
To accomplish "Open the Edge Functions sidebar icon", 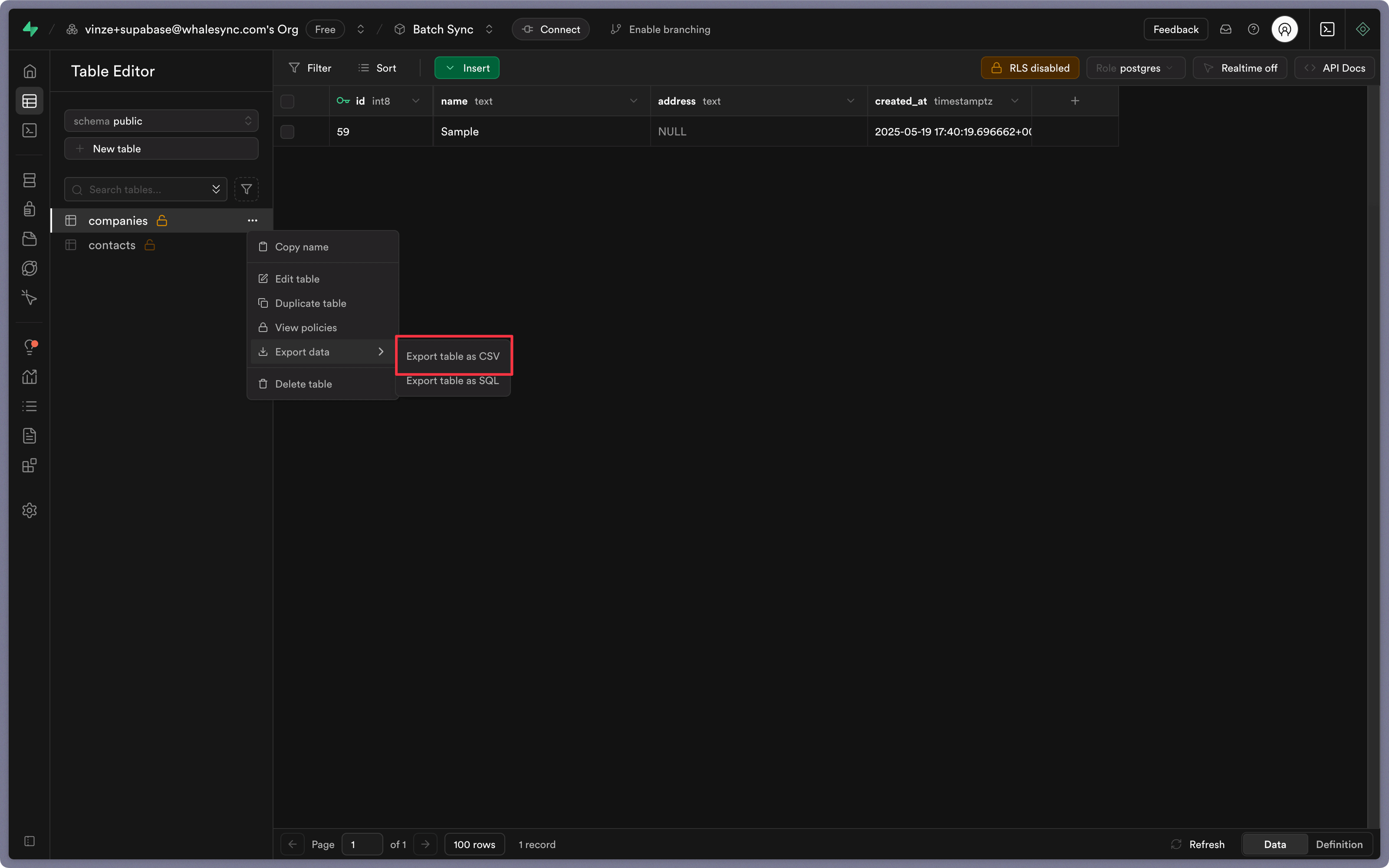I will coord(29,268).
